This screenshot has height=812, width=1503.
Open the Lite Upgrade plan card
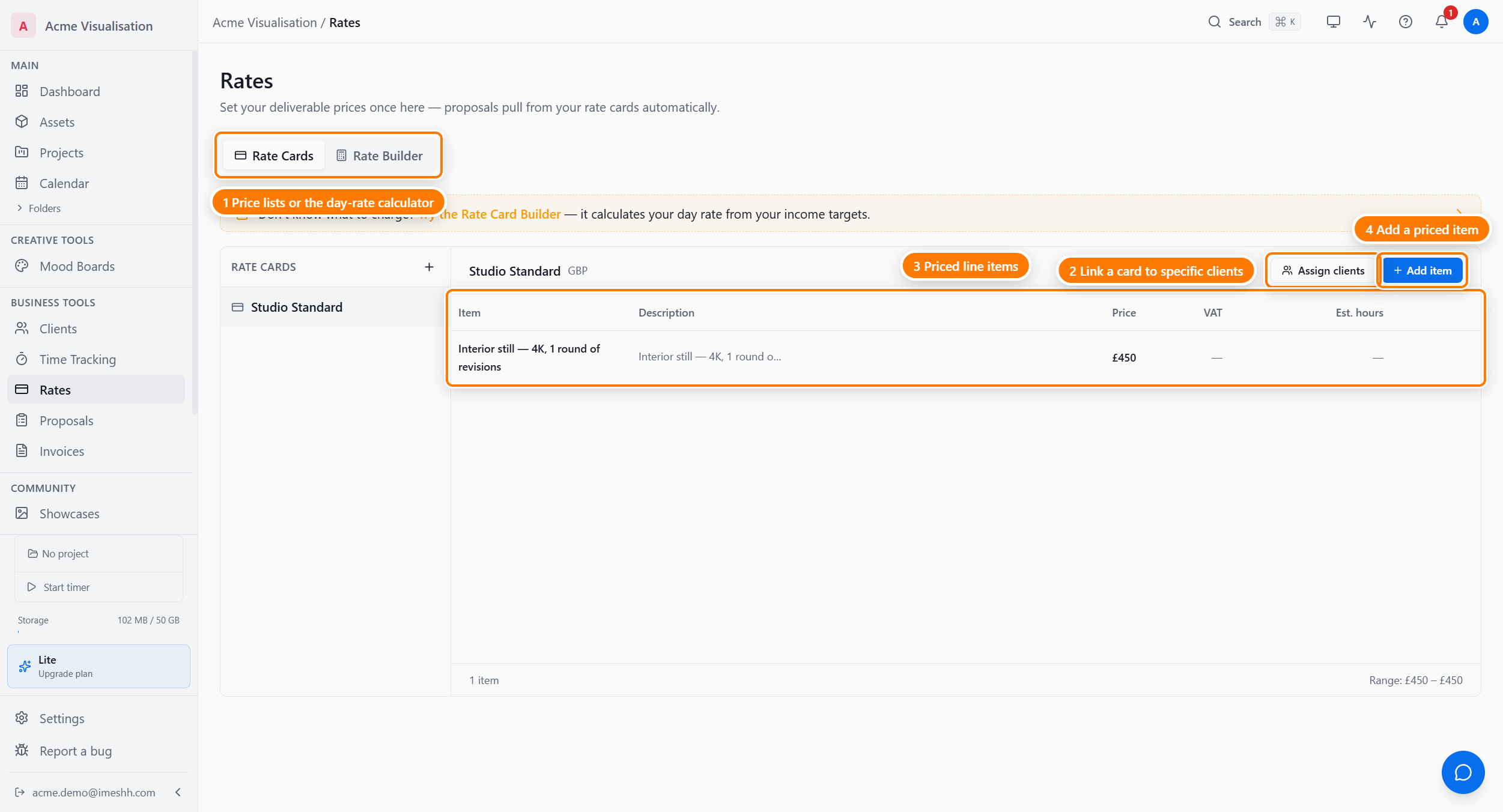pos(99,666)
